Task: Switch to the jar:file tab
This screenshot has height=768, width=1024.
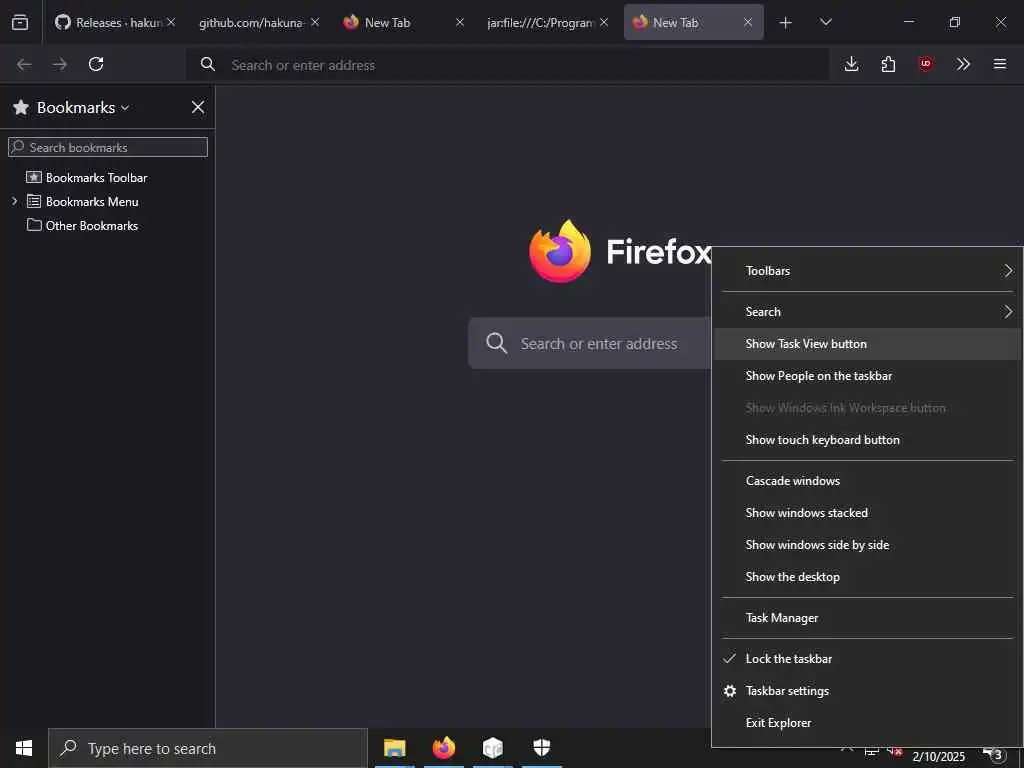Action: [x=539, y=23]
